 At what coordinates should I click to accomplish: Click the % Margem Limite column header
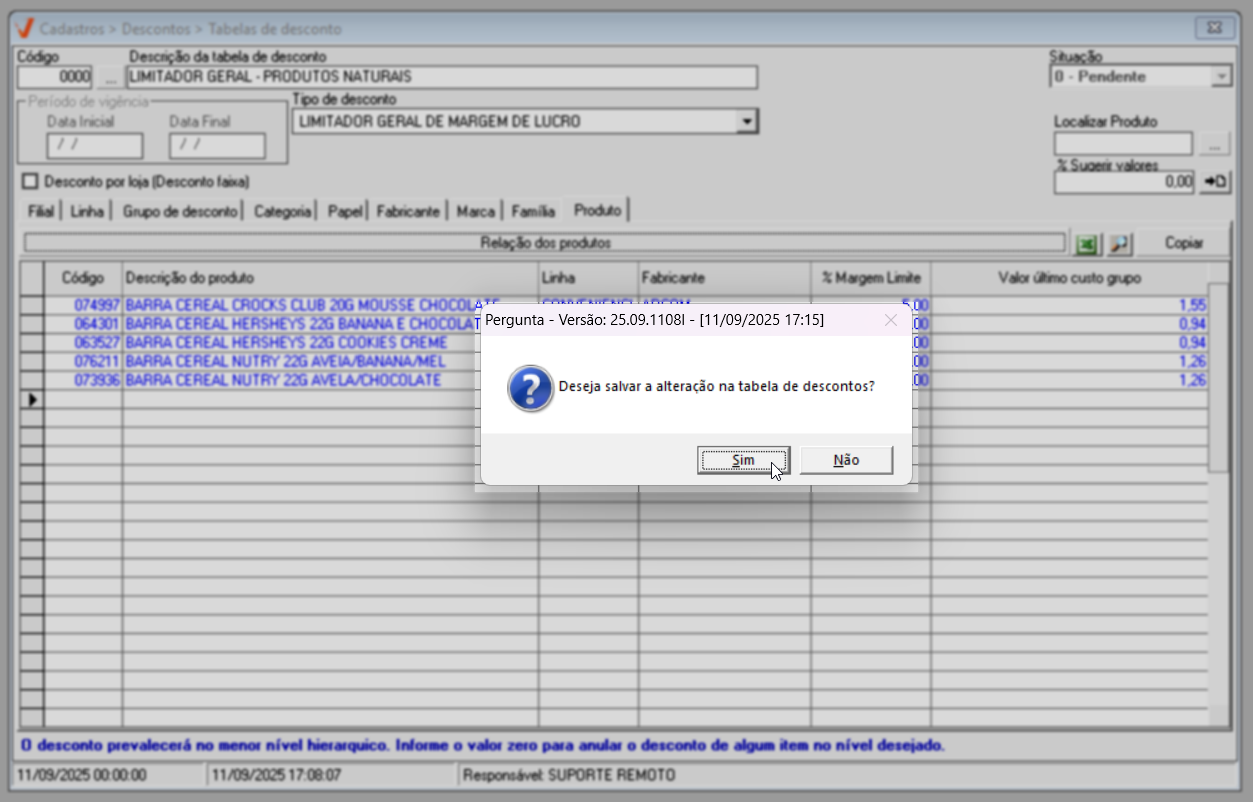(x=871, y=277)
